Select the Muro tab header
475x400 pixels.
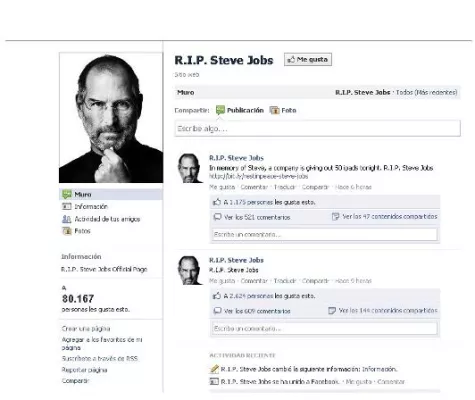[186, 92]
